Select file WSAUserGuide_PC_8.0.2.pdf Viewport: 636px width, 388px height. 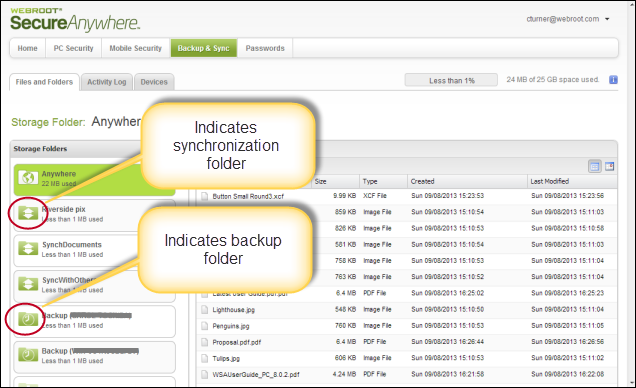tap(256, 375)
